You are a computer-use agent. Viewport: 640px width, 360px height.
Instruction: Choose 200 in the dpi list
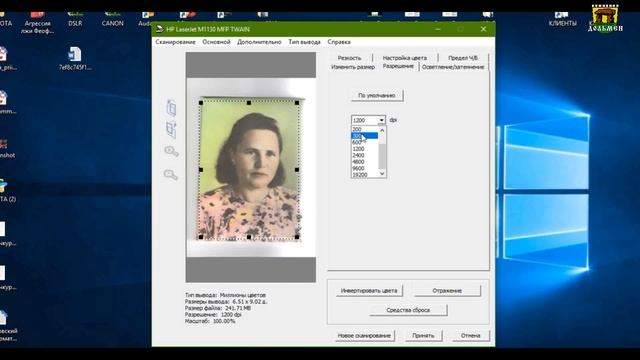tap(365, 129)
